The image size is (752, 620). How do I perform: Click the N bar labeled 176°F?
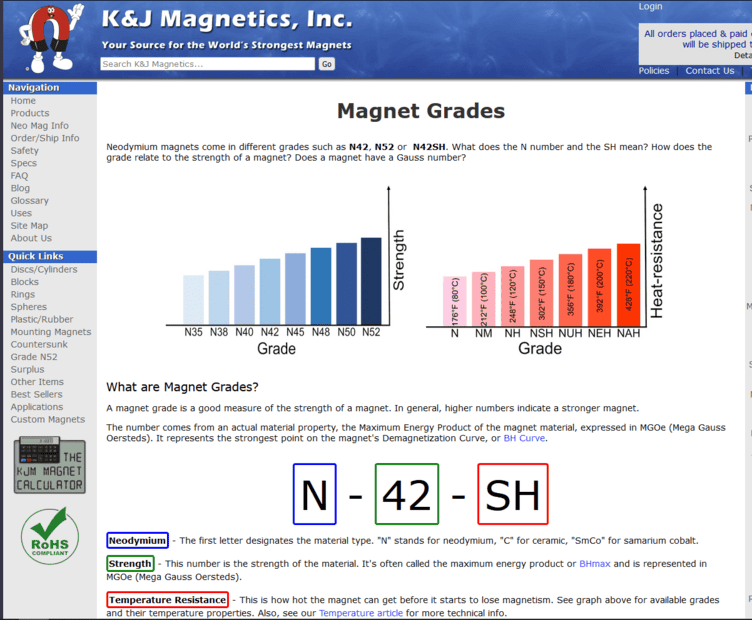455,301
